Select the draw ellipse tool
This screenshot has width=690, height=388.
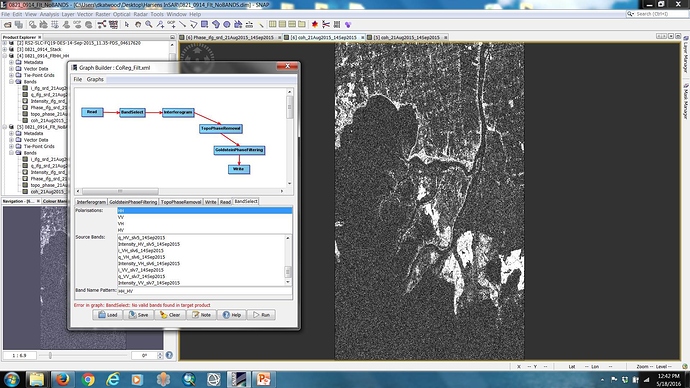tap(227, 25)
